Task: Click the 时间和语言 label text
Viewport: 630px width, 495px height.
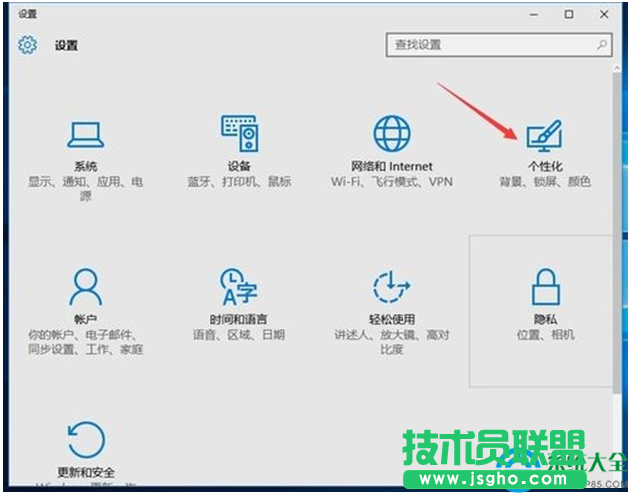Action: click(x=239, y=319)
